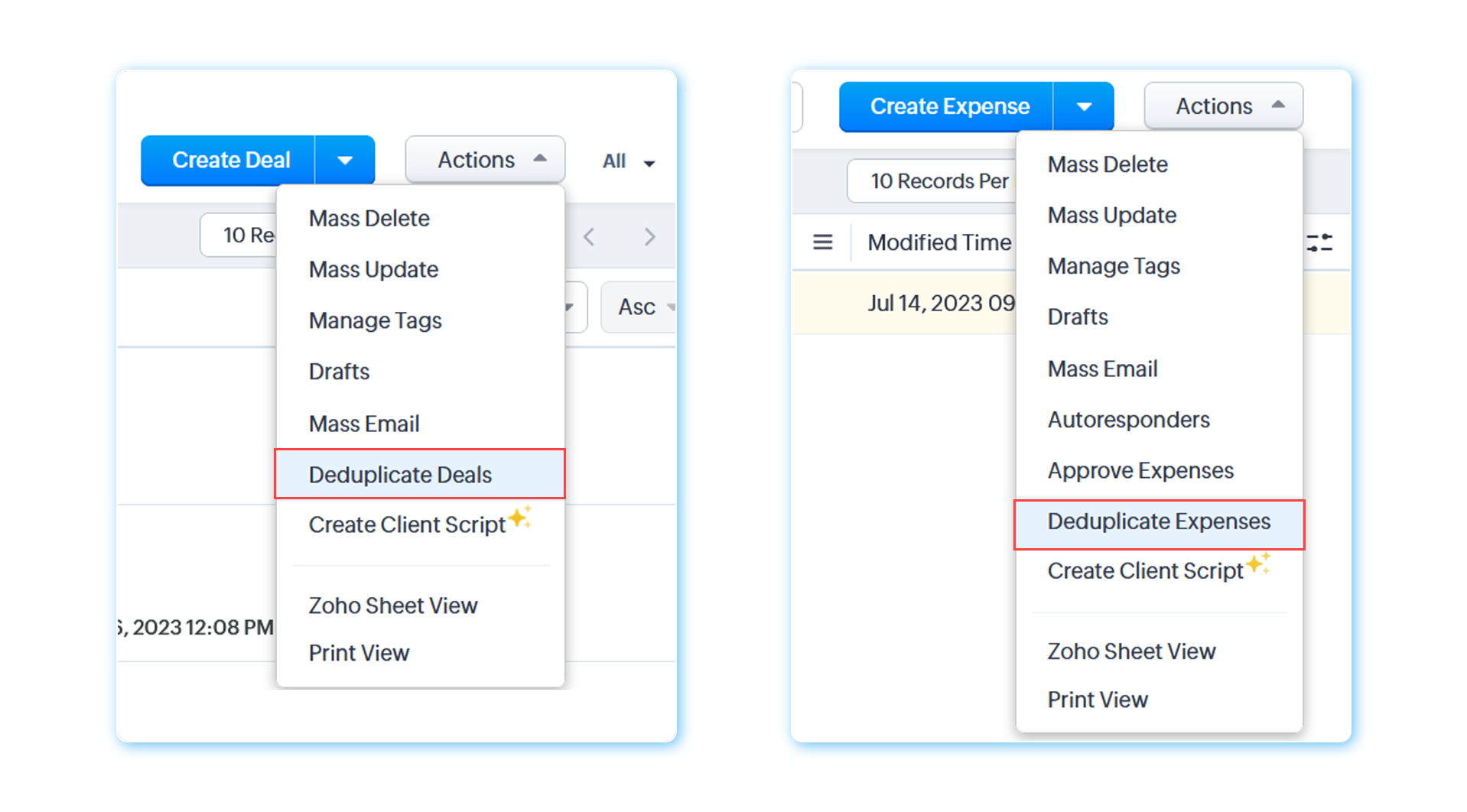1467x812 pixels.
Task: Go to next page arrow in Deals
Action: pyautogui.click(x=649, y=237)
